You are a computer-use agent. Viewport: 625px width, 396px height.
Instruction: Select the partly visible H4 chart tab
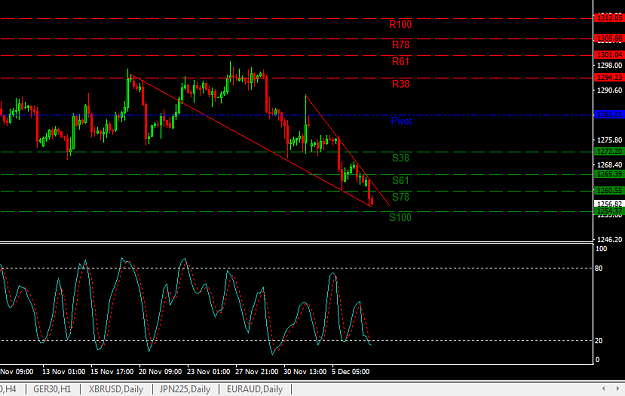[x=8, y=389]
